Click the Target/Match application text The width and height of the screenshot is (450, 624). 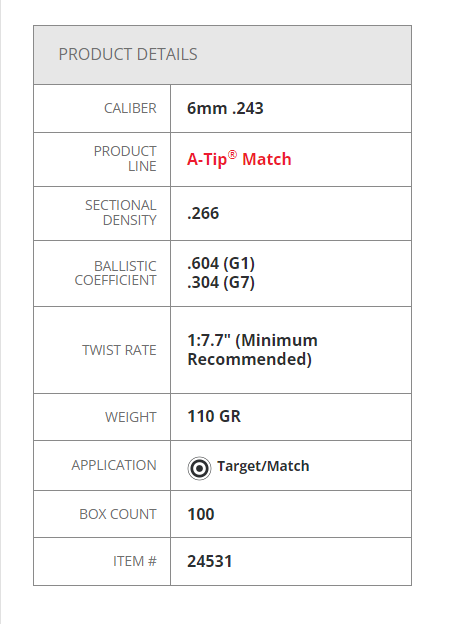tap(263, 466)
